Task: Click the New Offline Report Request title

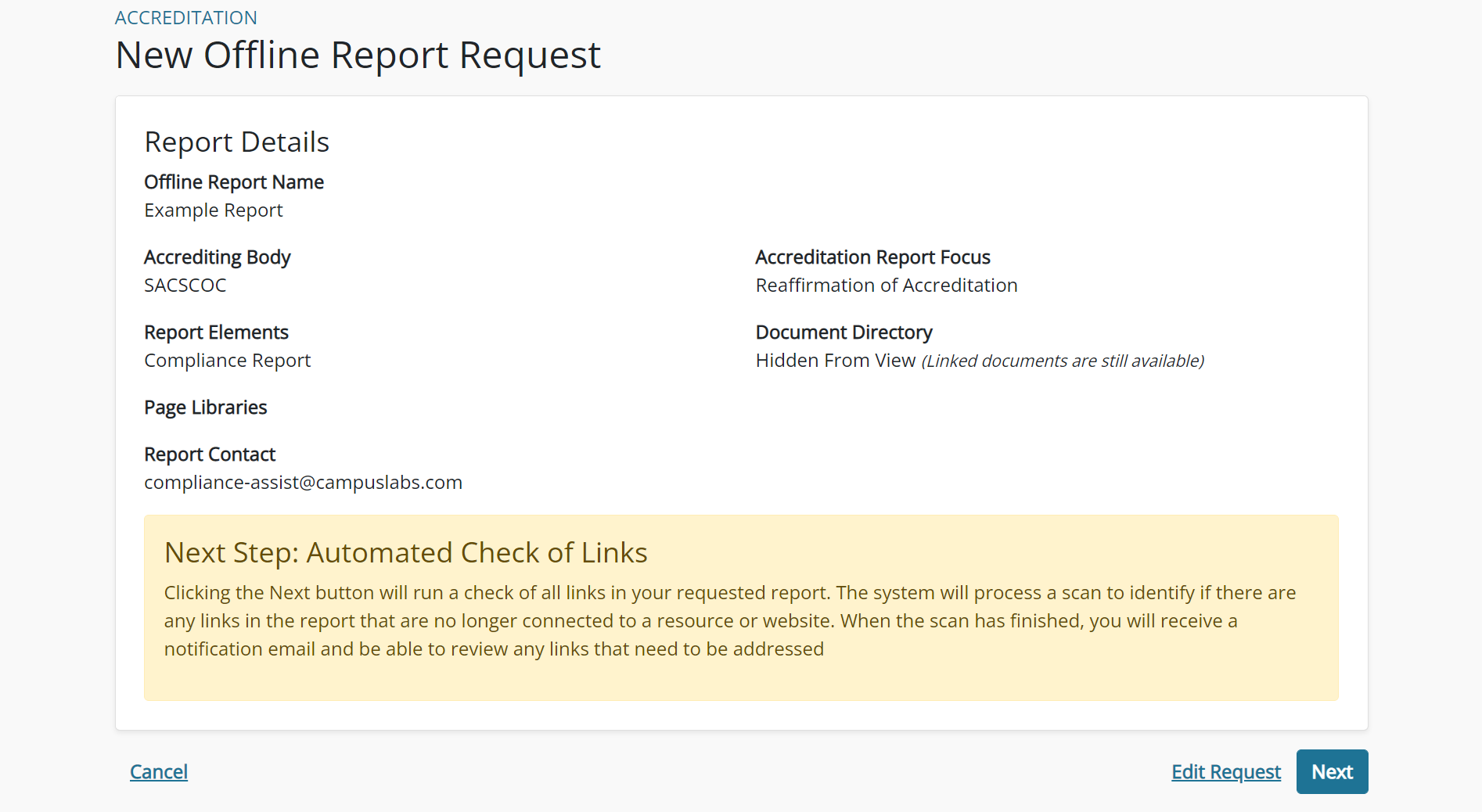Action: pyautogui.click(x=358, y=56)
